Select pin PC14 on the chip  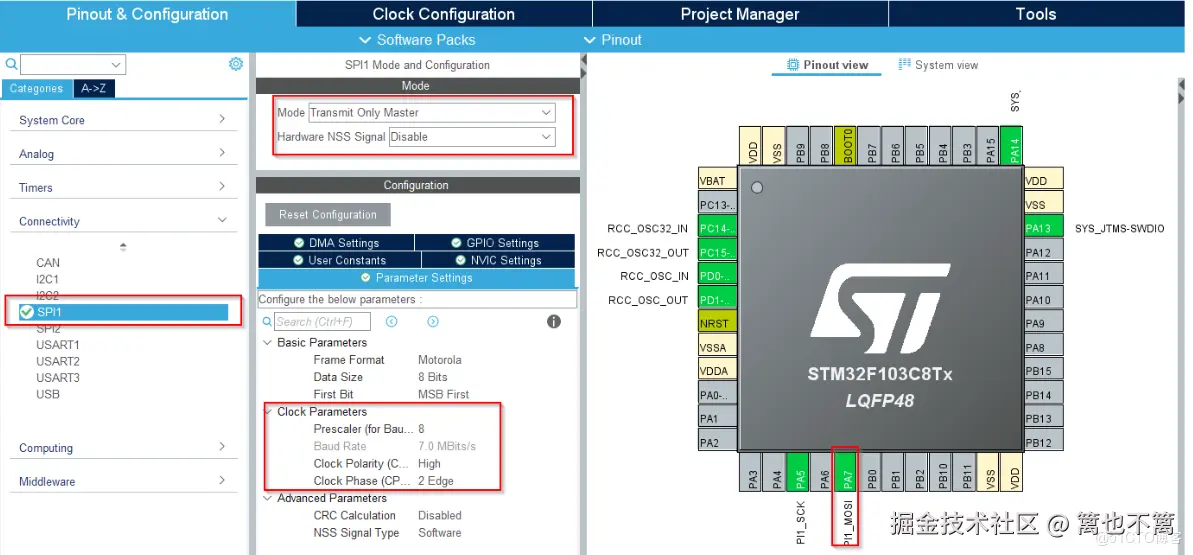tap(718, 228)
